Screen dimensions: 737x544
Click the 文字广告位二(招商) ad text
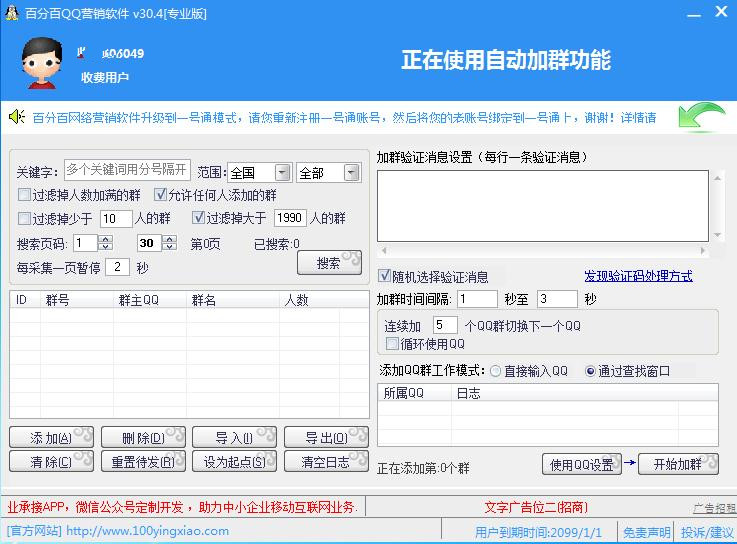(536, 507)
